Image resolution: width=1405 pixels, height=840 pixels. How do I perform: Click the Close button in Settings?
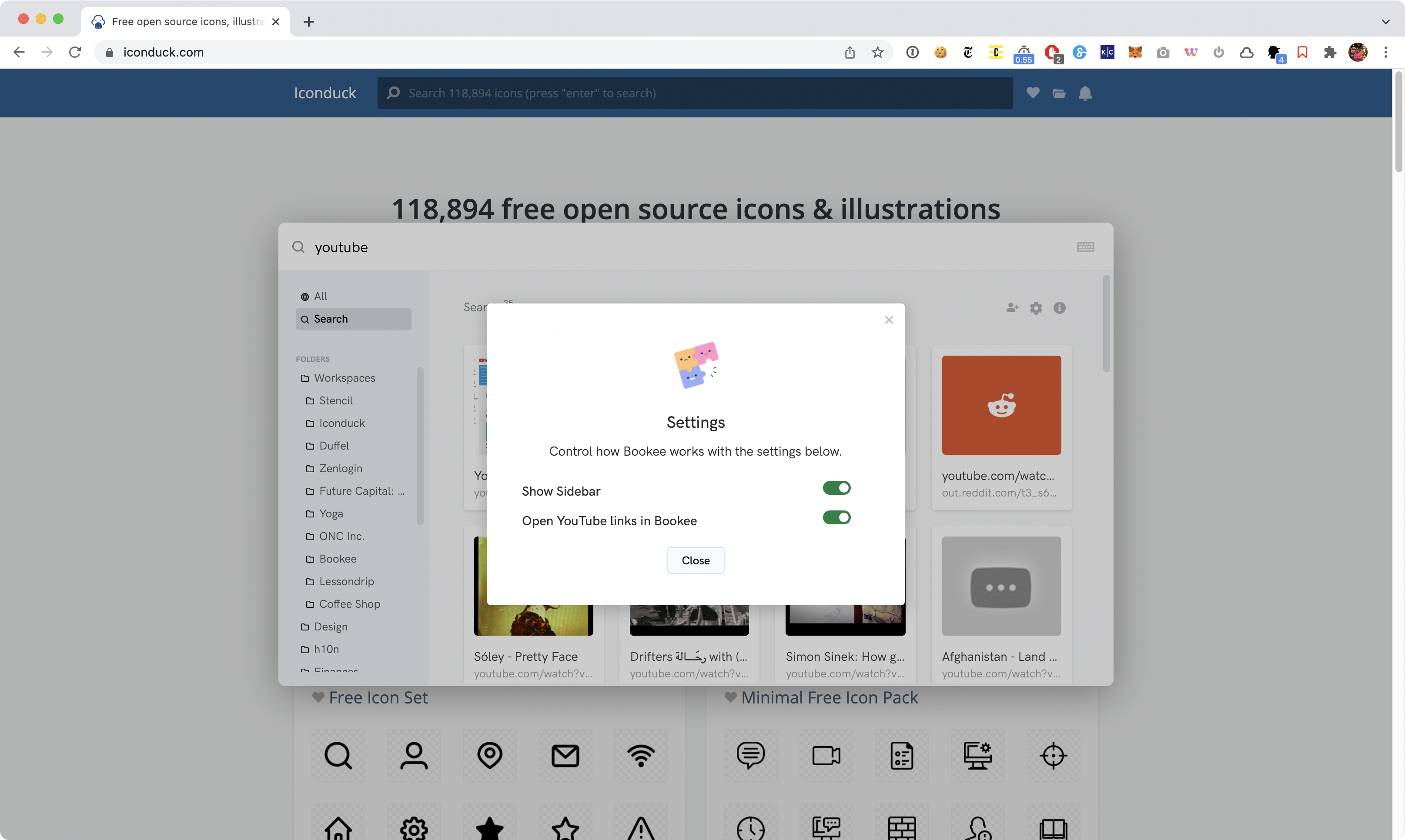pyautogui.click(x=695, y=560)
